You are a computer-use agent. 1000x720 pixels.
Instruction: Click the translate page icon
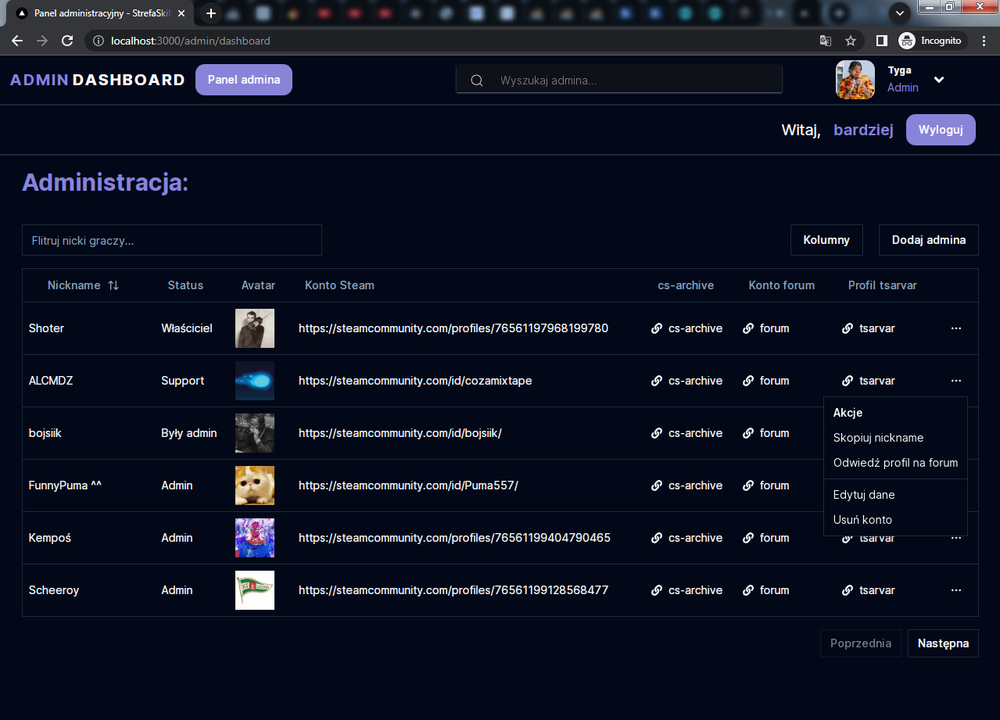(x=825, y=41)
